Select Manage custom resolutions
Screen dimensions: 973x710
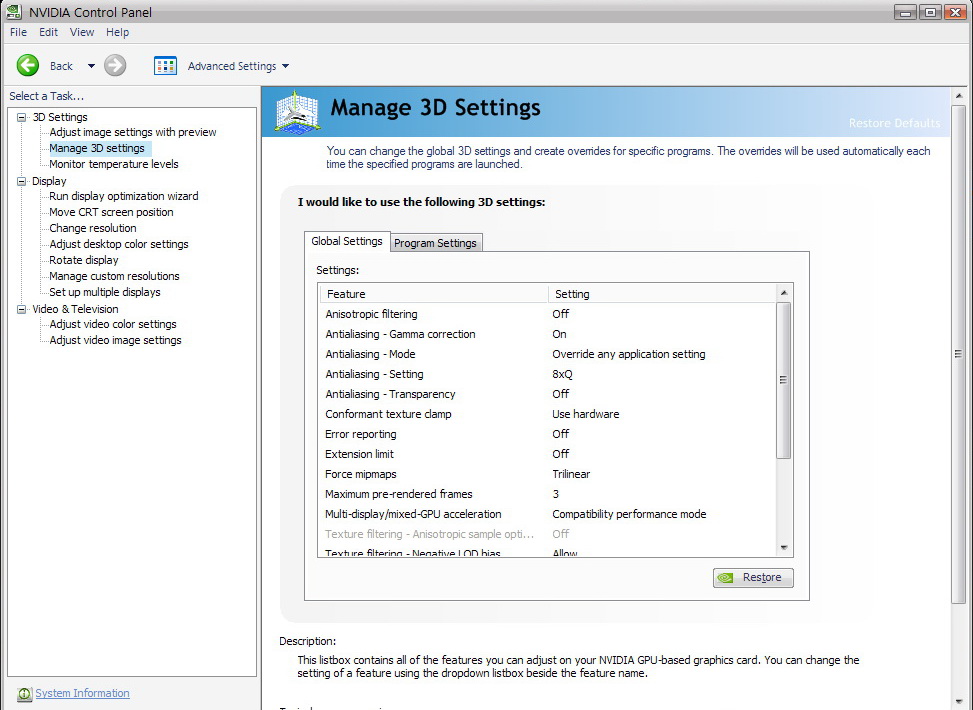tap(114, 276)
